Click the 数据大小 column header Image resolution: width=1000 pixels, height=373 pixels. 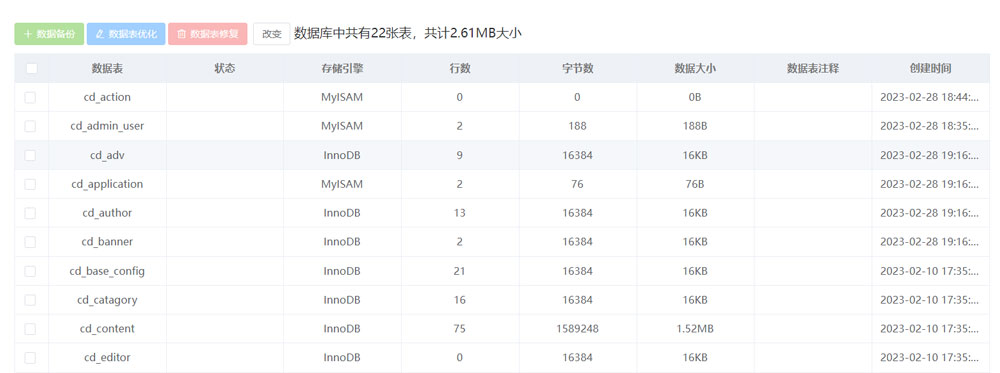point(695,68)
